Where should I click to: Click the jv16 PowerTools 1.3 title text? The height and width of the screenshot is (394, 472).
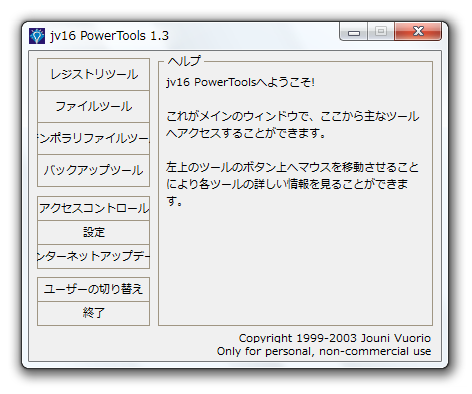(x=109, y=36)
